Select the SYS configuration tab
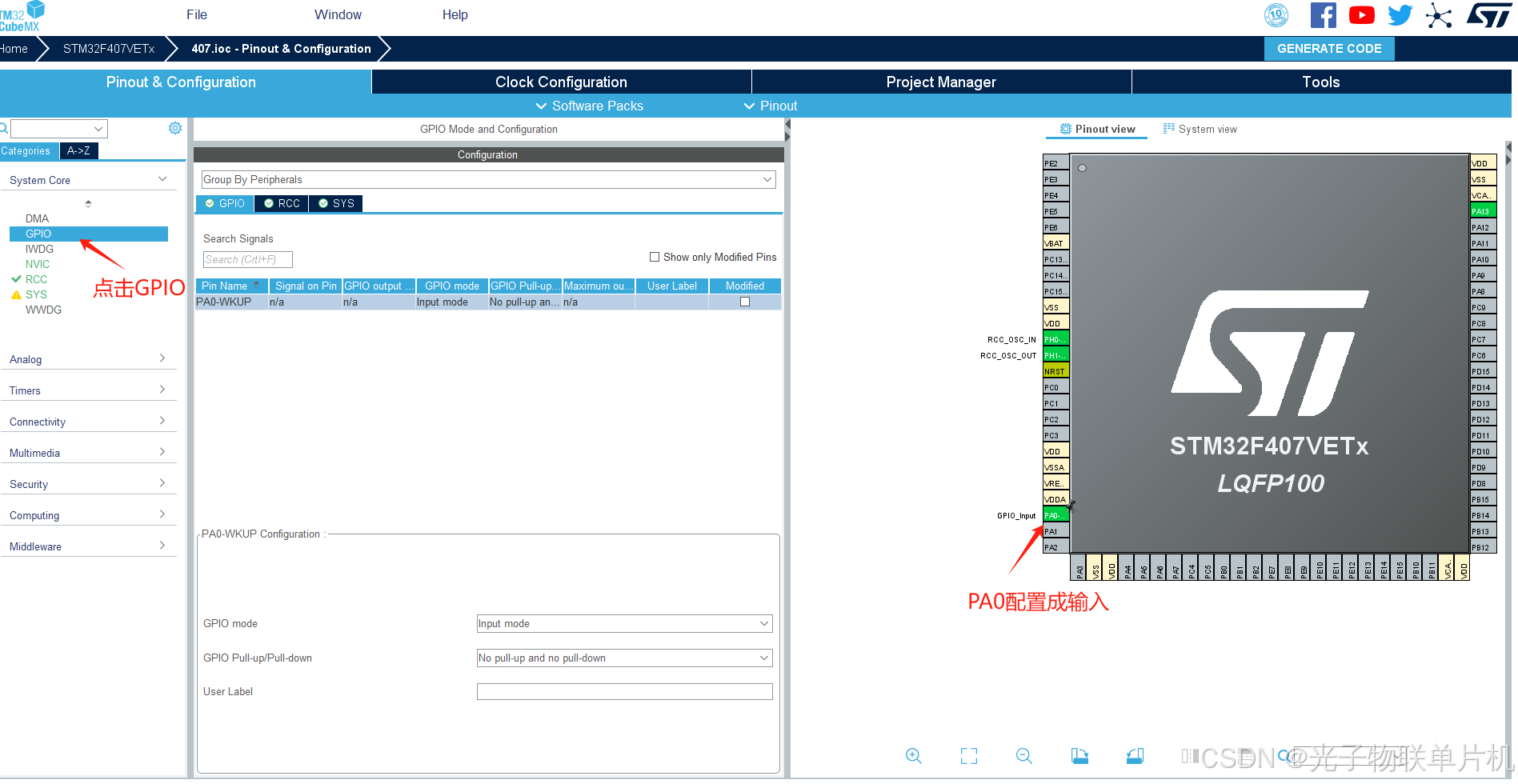Screen dimensions: 1518x784 pos(336,203)
